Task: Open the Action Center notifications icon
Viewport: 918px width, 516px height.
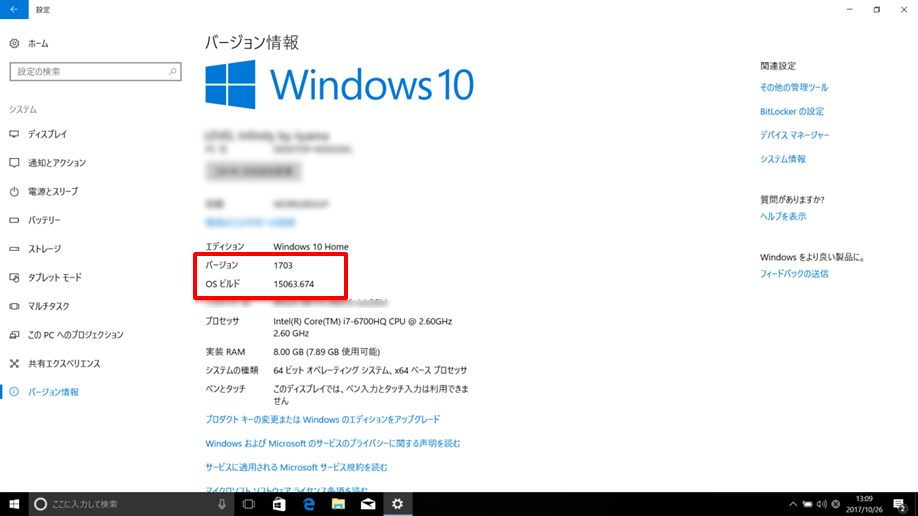Action: [x=900, y=504]
